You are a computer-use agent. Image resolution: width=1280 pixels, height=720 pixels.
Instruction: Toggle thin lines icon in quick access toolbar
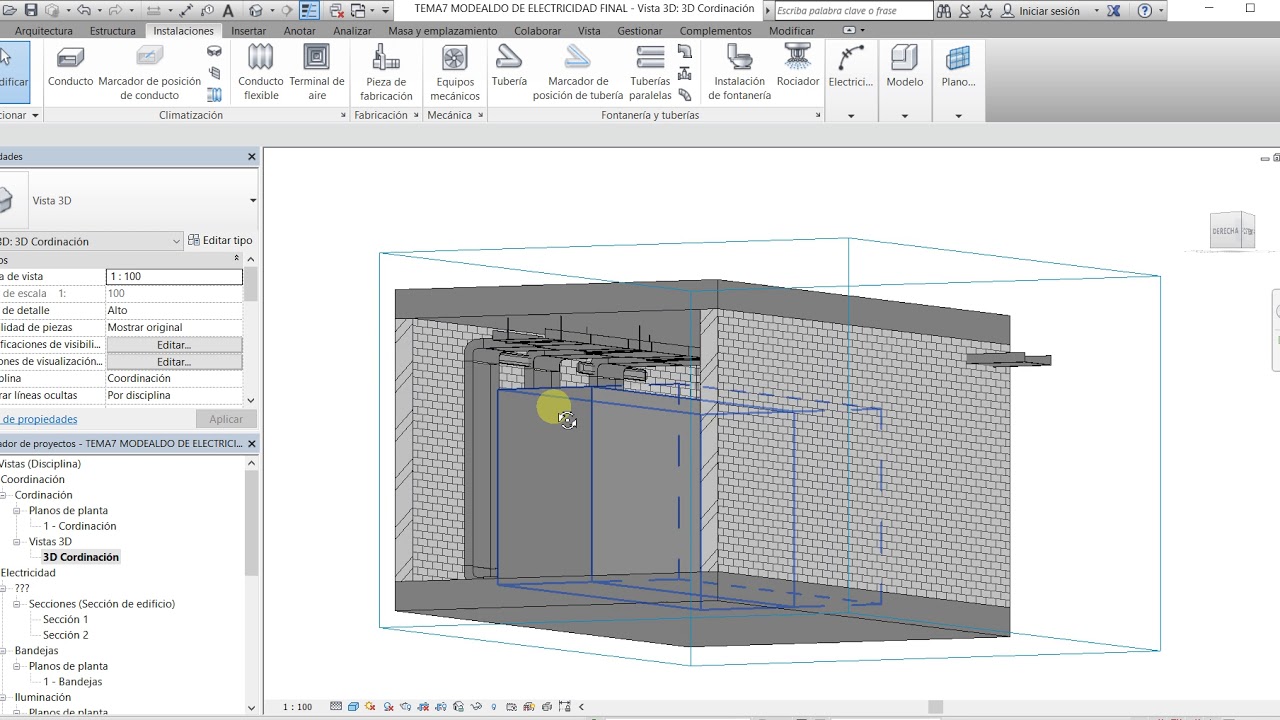309,10
